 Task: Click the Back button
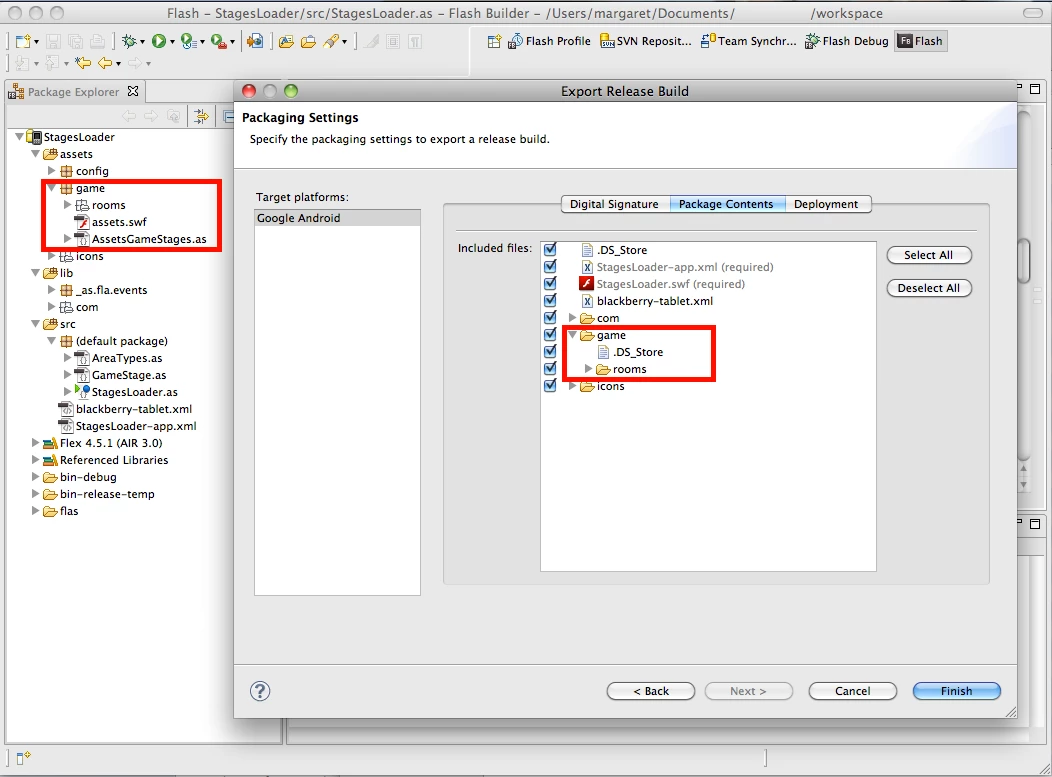651,691
